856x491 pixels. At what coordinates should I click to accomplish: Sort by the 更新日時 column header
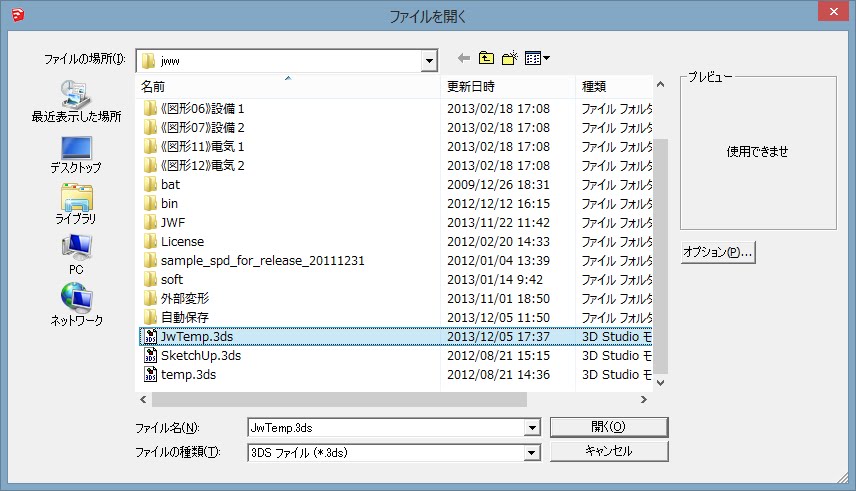tap(508, 86)
